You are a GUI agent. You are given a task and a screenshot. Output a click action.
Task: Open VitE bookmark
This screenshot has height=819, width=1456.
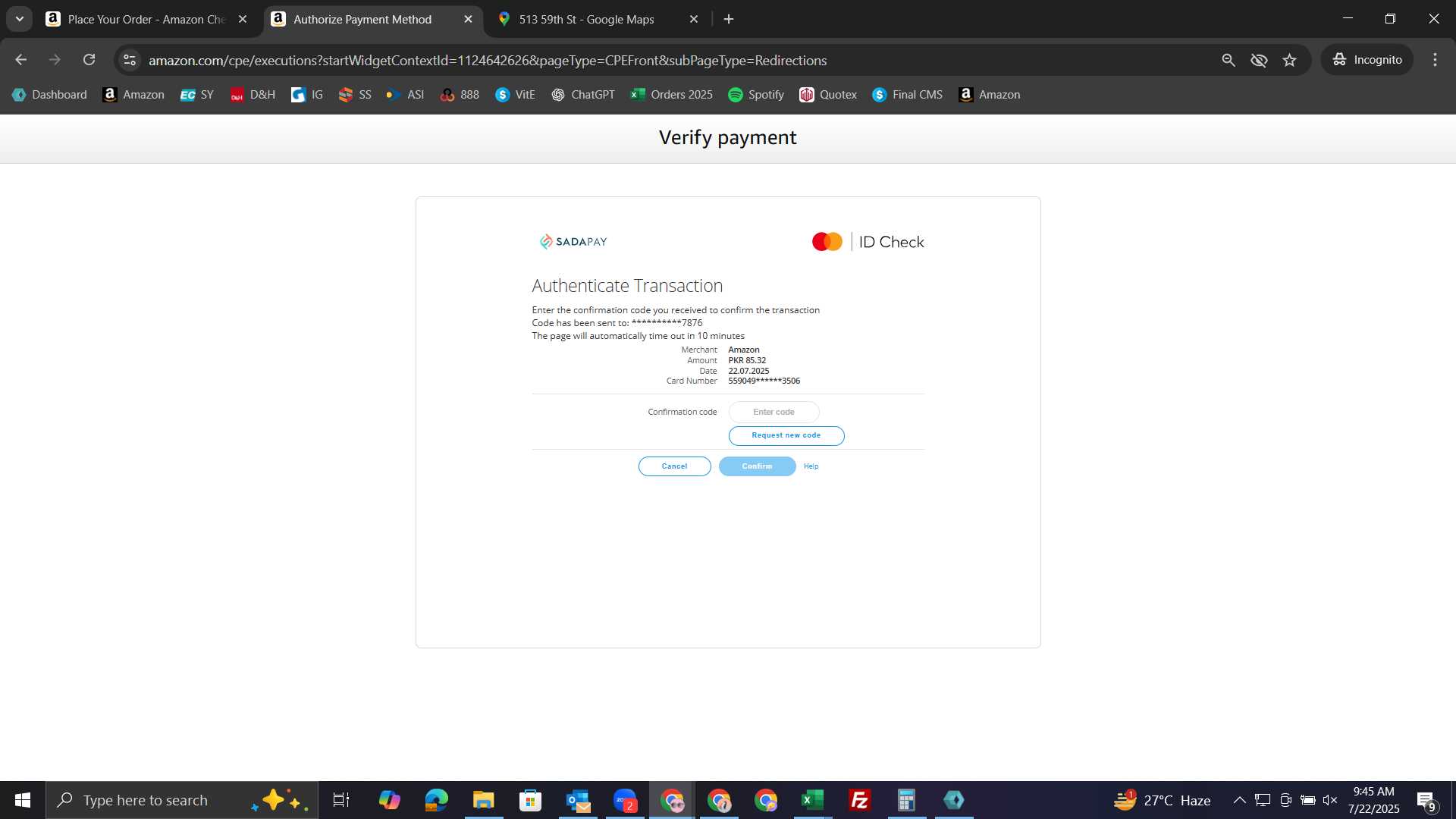pos(516,95)
